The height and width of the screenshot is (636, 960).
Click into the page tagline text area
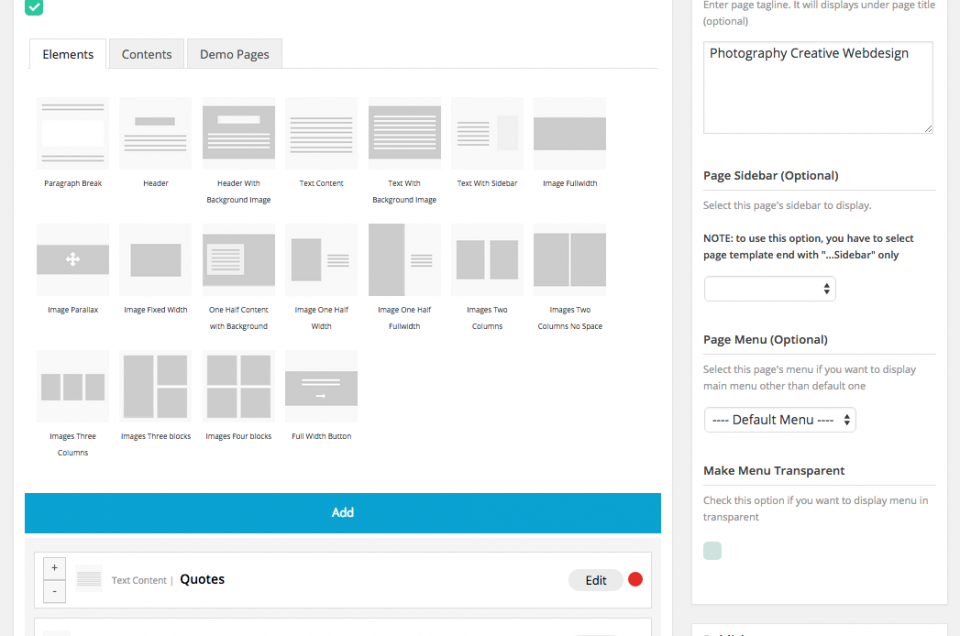[818, 88]
